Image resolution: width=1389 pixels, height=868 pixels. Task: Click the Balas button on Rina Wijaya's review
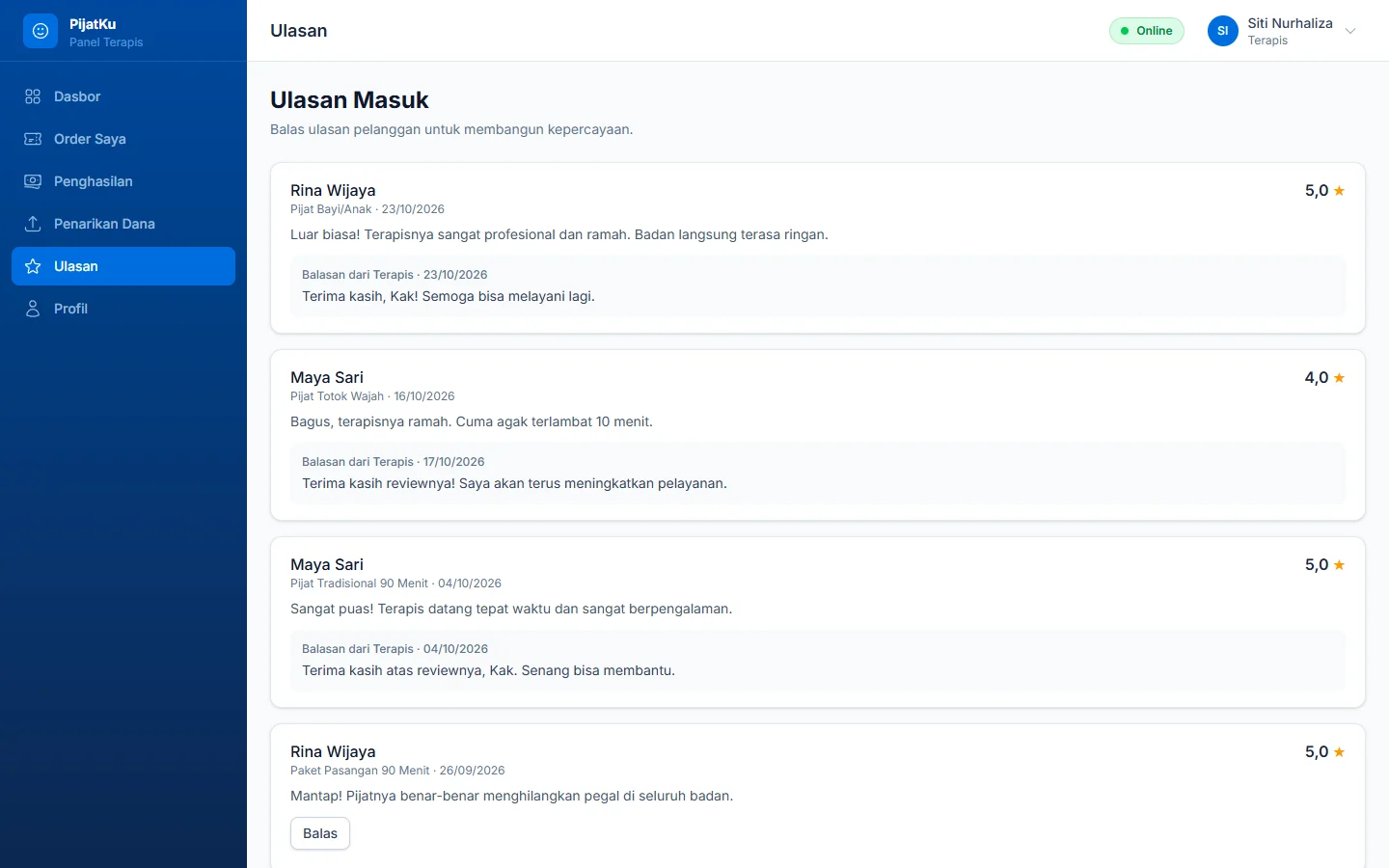[320, 833]
